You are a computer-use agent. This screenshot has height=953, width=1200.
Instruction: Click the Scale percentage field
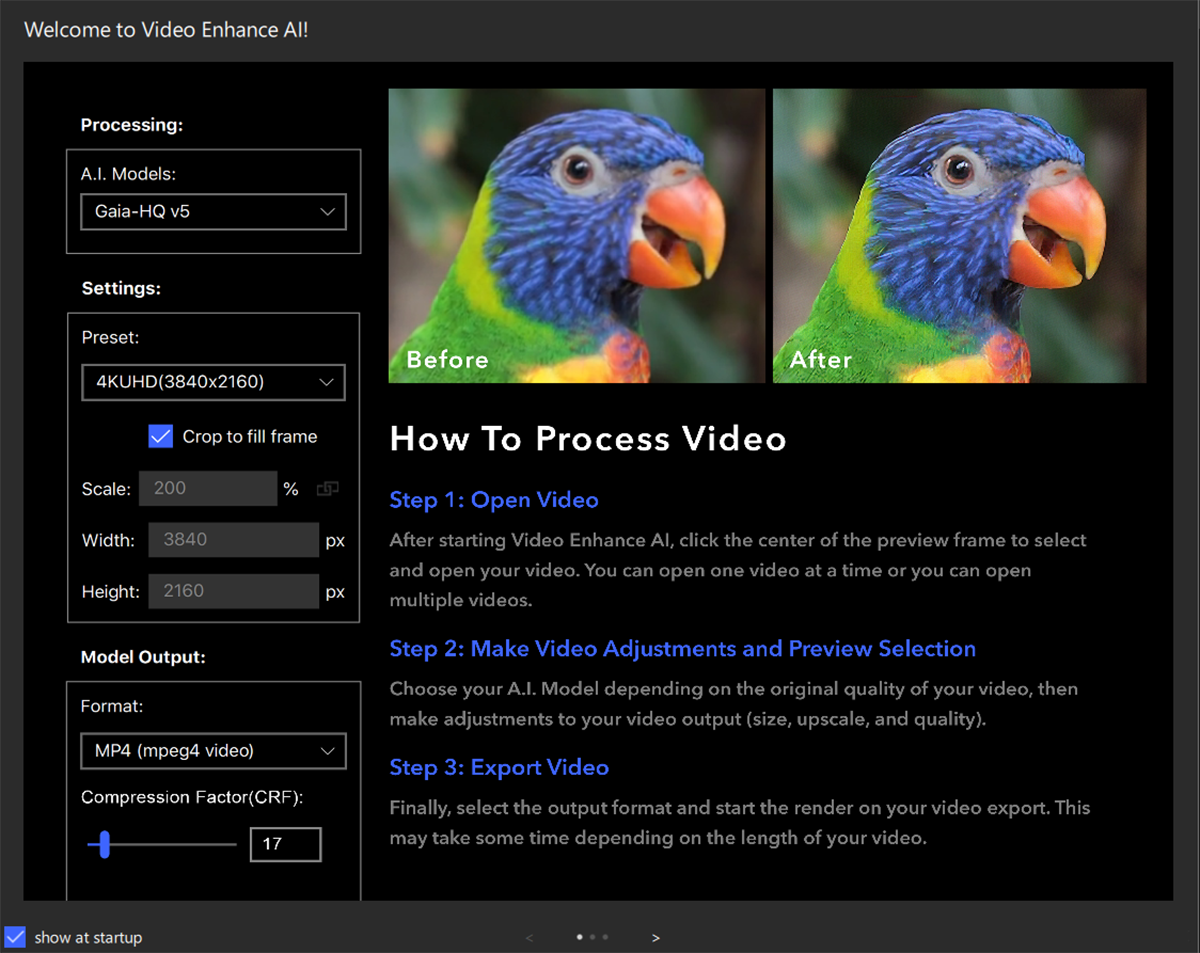[x=207, y=489]
